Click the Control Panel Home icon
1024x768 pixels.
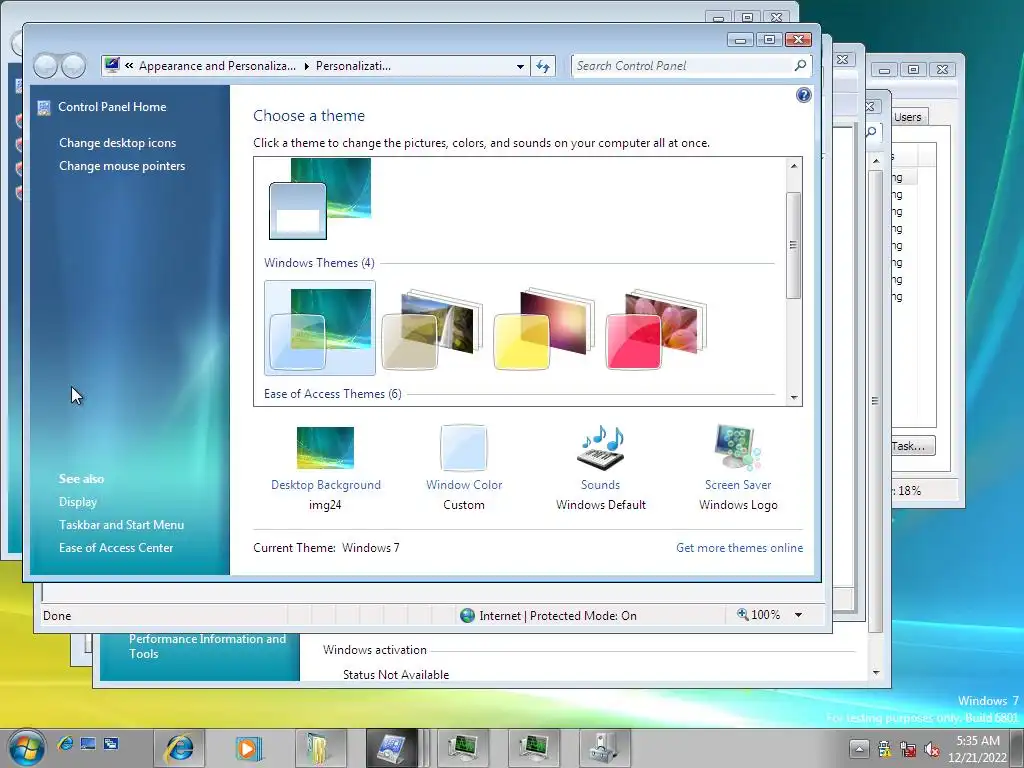(x=44, y=108)
